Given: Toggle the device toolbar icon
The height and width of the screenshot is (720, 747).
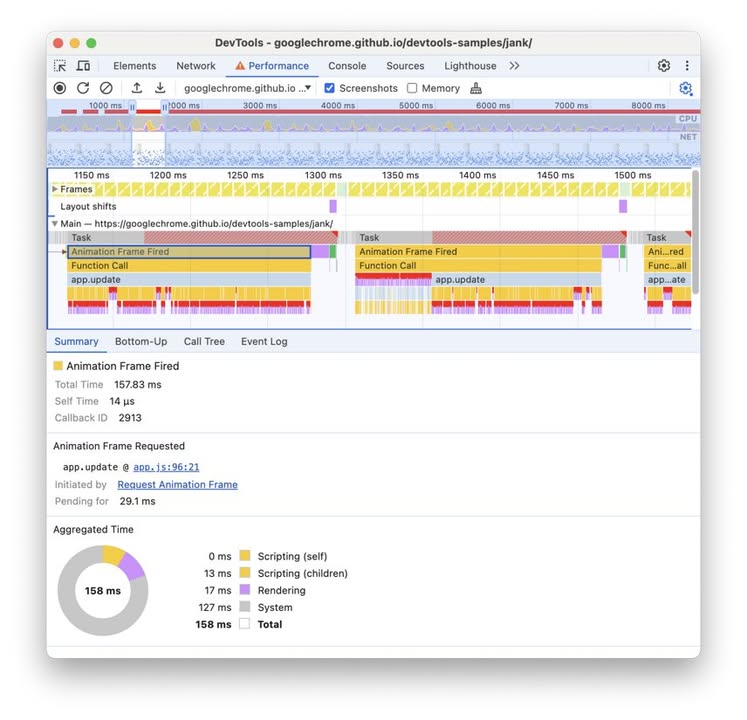Looking at the screenshot, I should pyautogui.click(x=83, y=66).
